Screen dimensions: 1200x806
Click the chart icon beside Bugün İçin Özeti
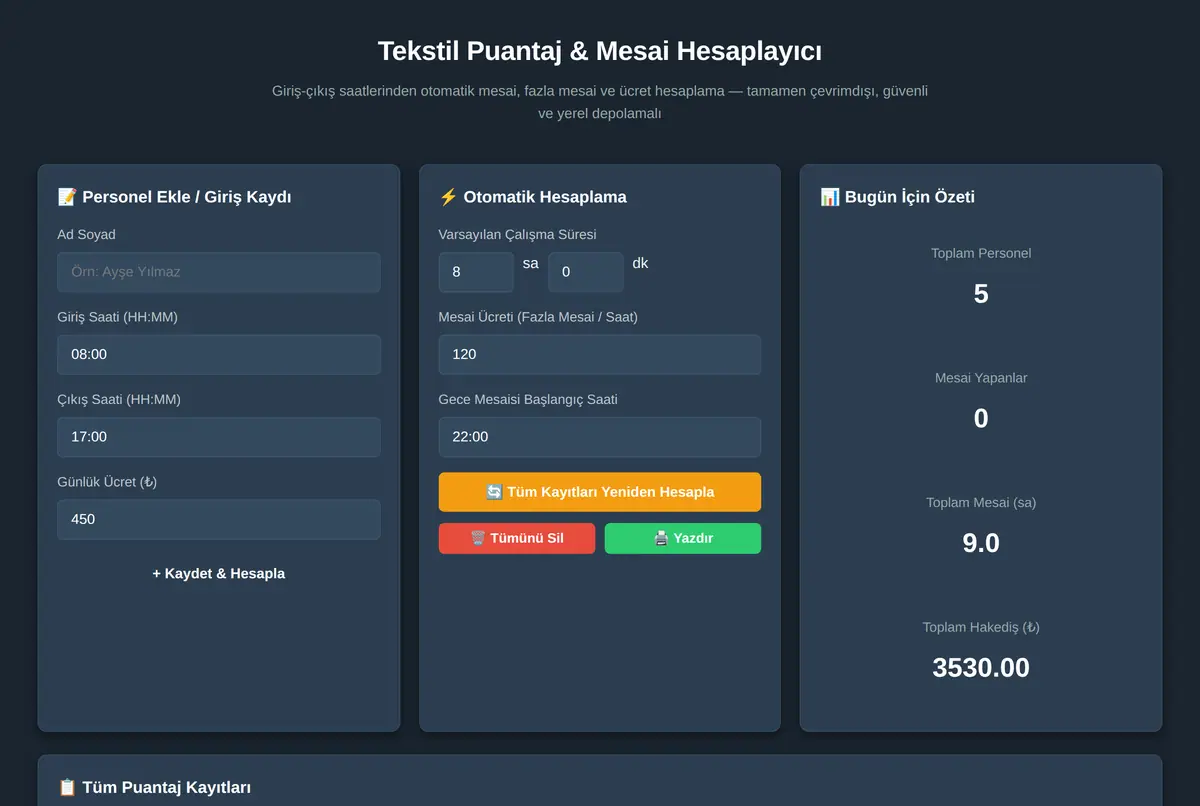coord(830,197)
